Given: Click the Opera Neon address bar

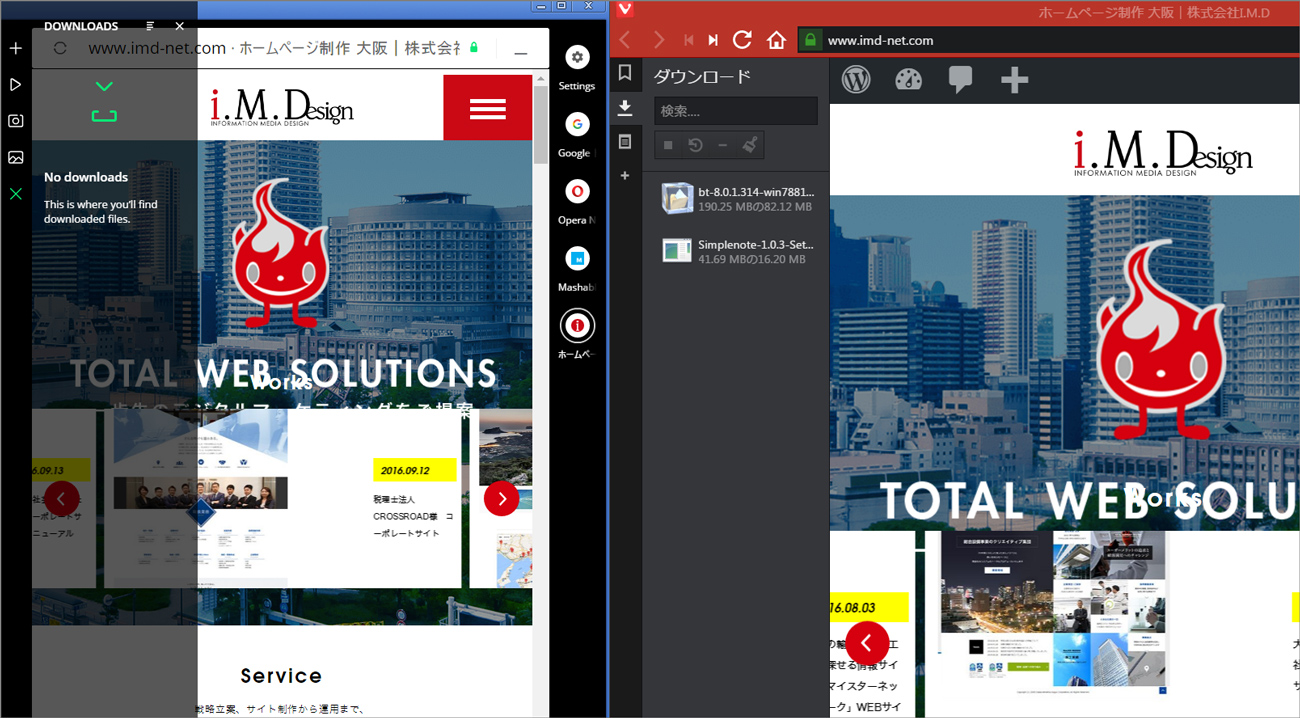Looking at the screenshot, I should tap(274, 47).
